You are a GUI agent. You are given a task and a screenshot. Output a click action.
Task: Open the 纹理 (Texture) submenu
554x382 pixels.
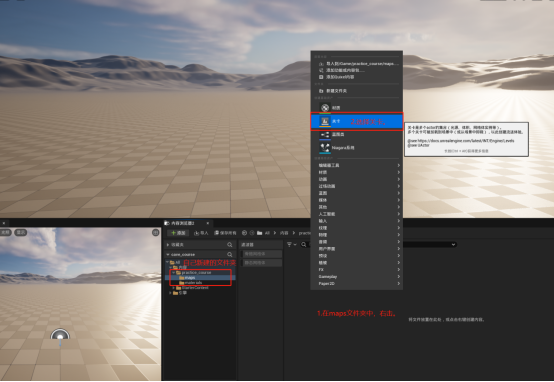coord(356,228)
